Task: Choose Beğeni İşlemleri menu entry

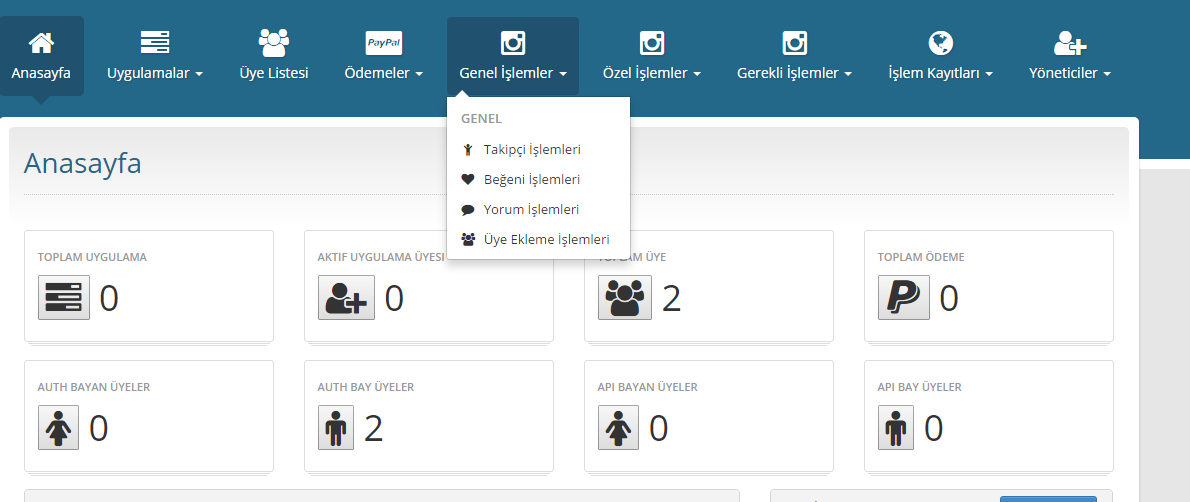Action: coord(531,180)
